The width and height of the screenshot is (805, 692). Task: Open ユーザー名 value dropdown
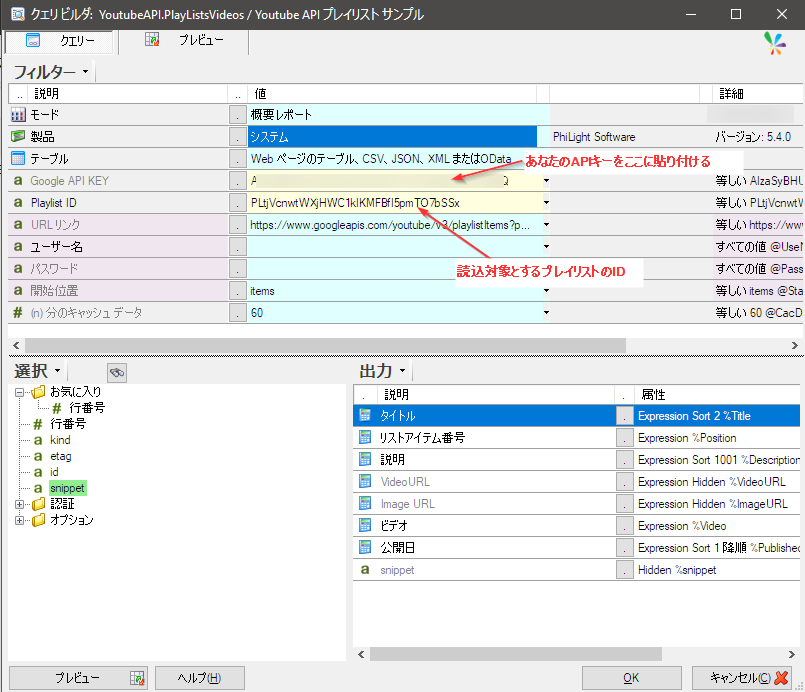(546, 247)
